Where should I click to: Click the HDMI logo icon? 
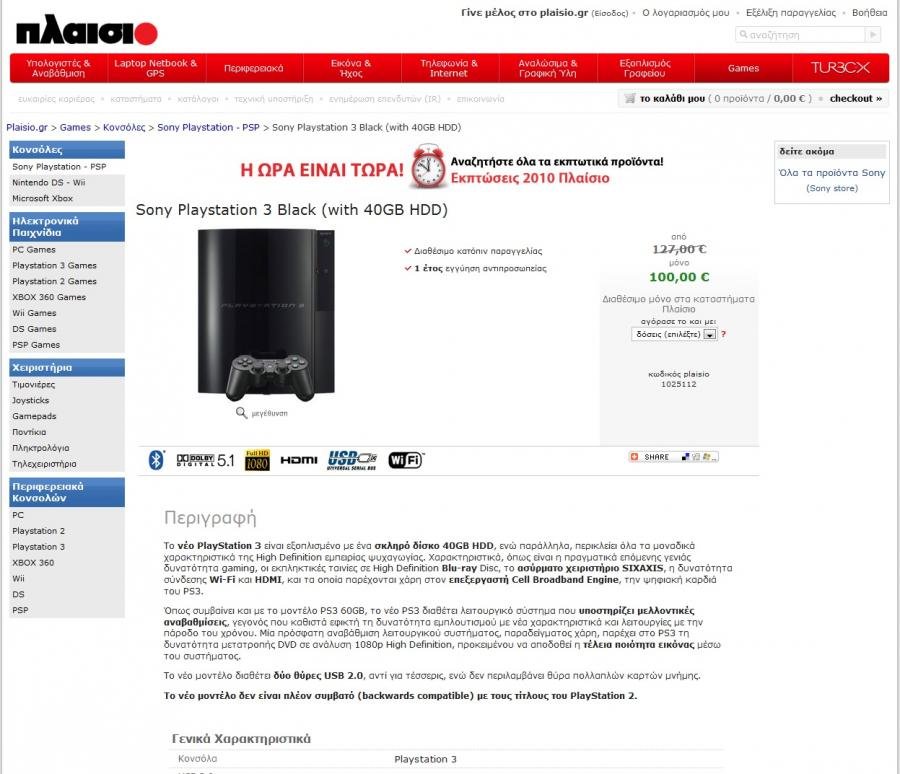coord(298,460)
